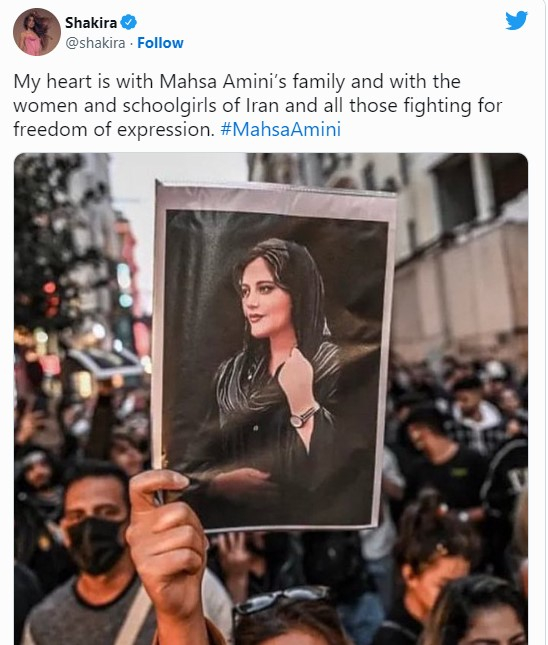Click the wristwatch in the portrait

click(304, 417)
